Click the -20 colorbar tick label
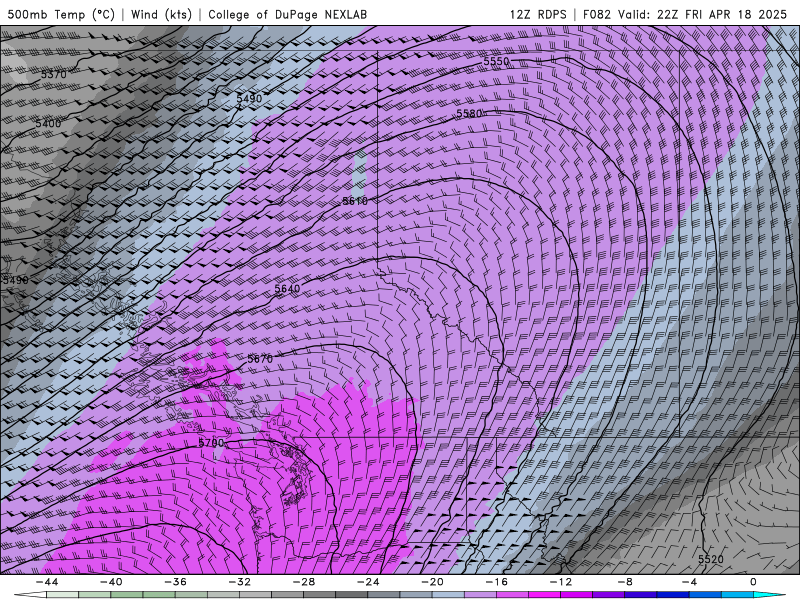The height and width of the screenshot is (600, 800). coord(432,582)
